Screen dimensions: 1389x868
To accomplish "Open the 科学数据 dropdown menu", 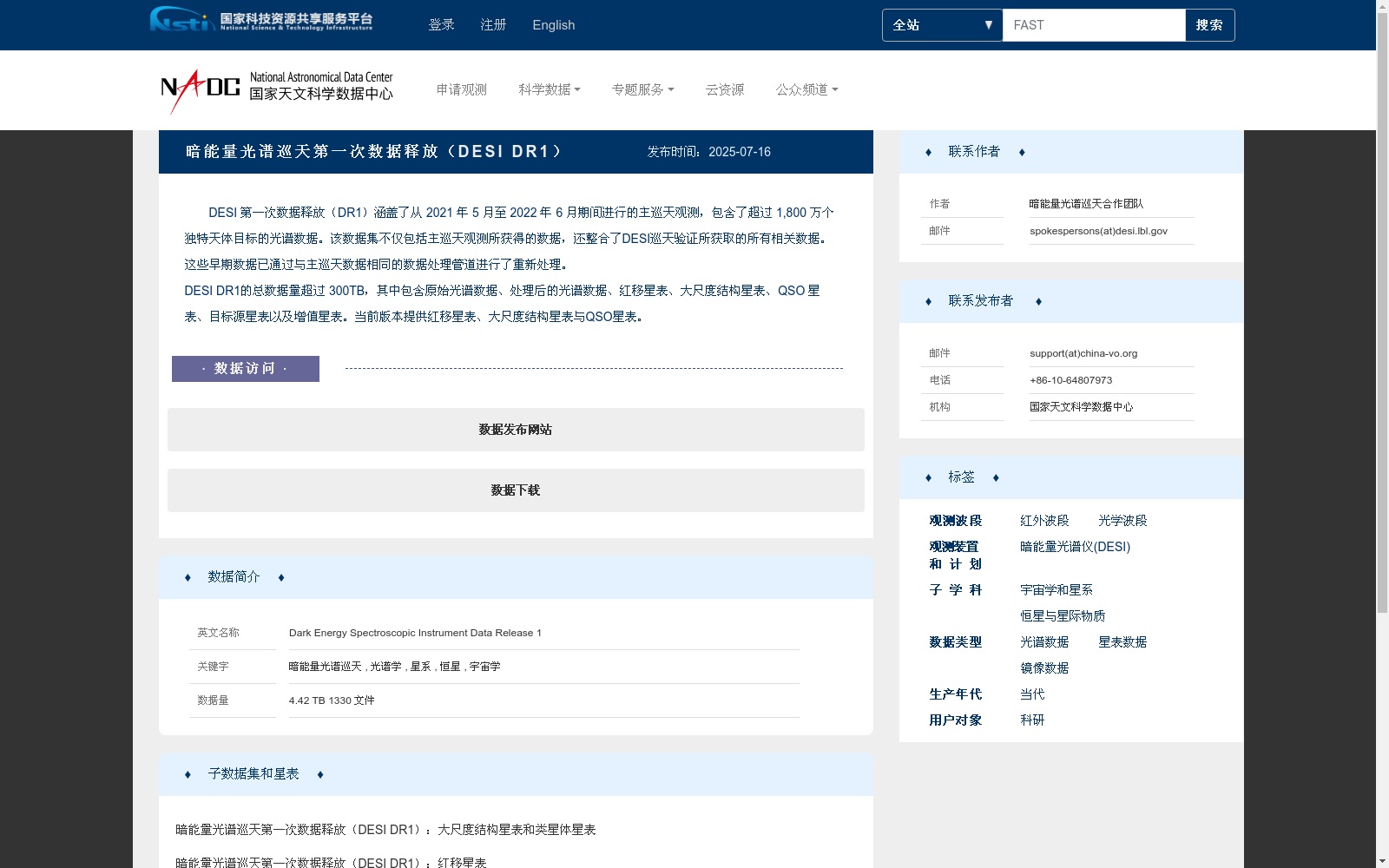I will click(550, 89).
